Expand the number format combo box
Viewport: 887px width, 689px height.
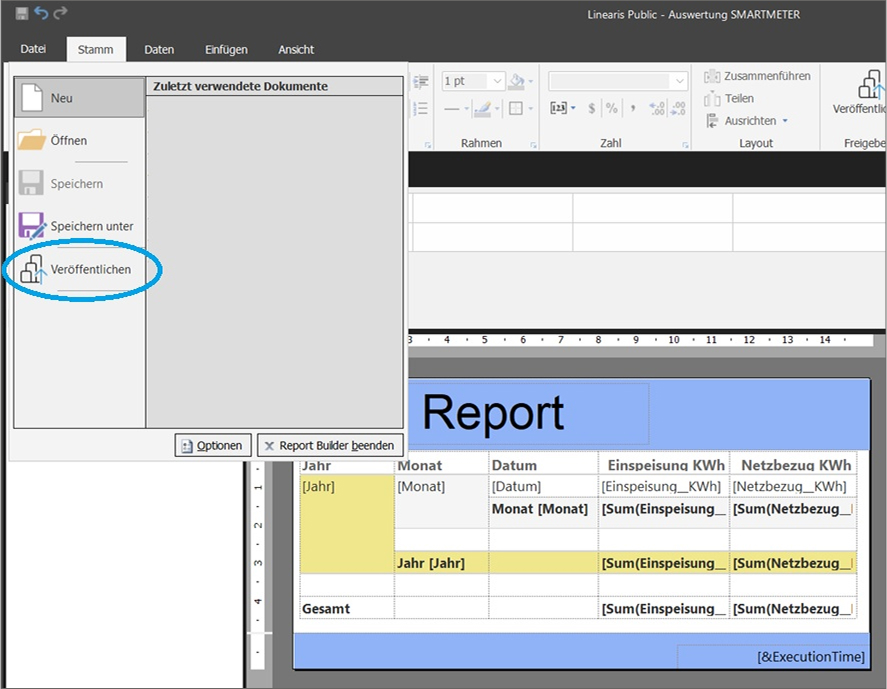tap(680, 81)
